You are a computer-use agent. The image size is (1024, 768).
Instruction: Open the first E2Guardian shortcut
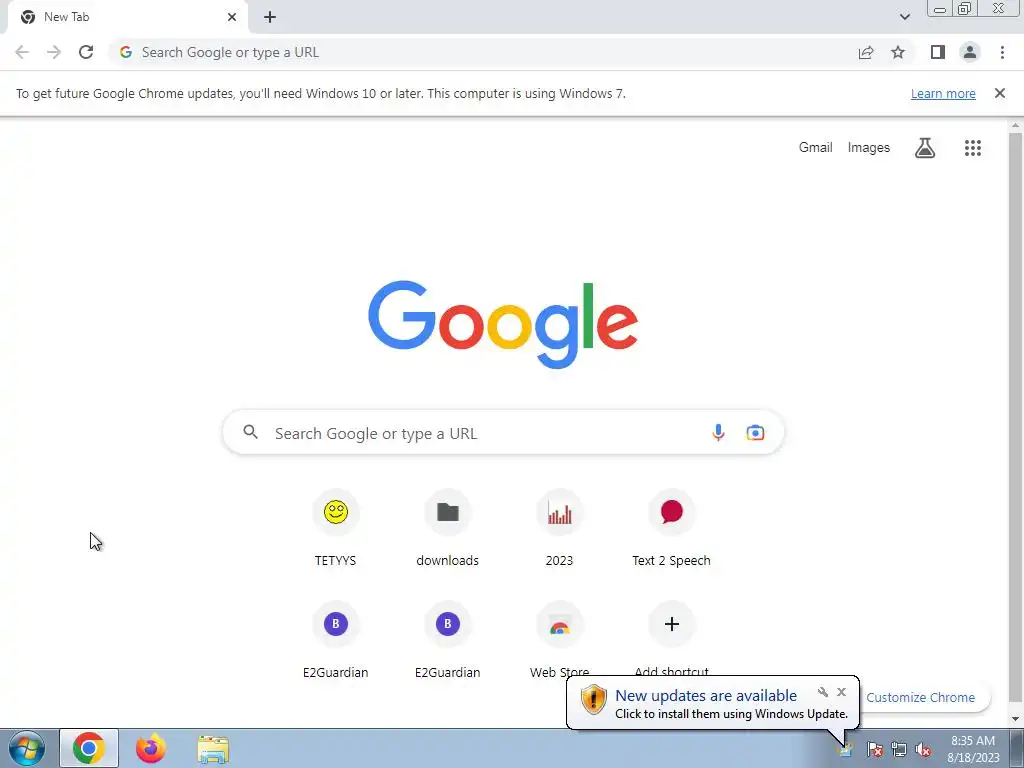[336, 640]
